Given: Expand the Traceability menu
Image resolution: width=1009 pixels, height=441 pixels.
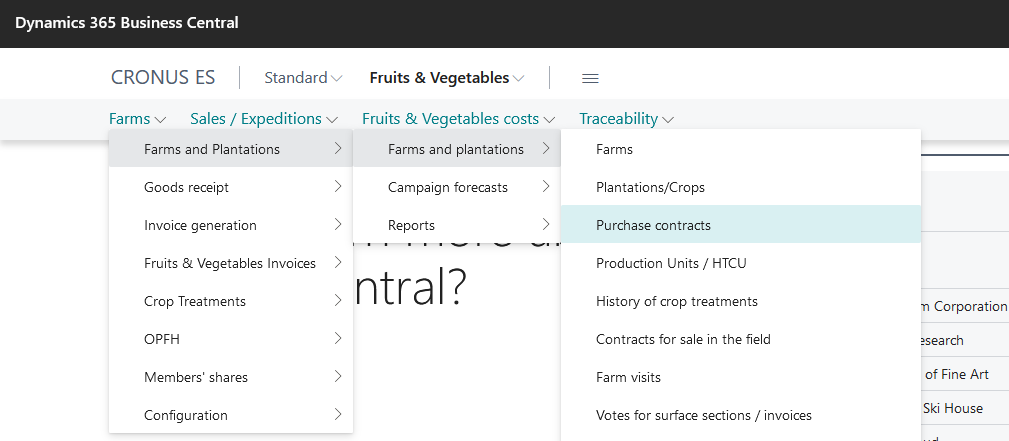Looking at the screenshot, I should click(x=627, y=118).
